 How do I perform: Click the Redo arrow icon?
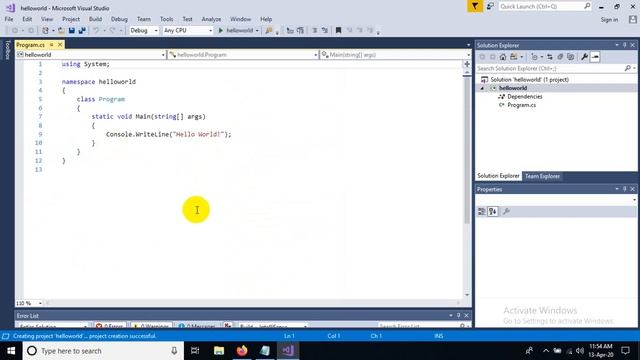(112, 31)
